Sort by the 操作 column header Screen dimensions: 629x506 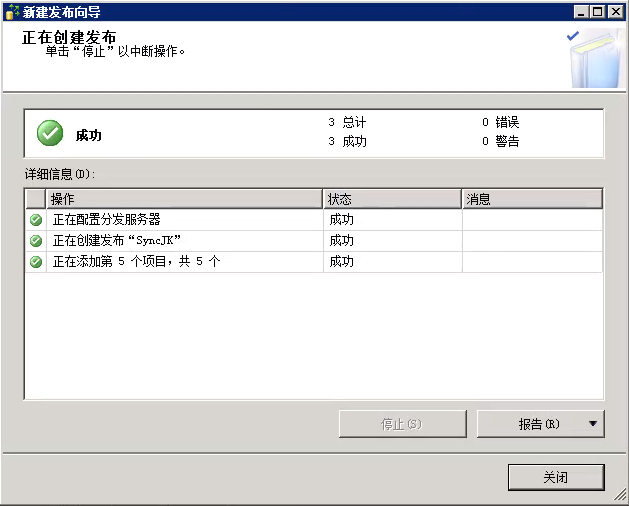click(x=184, y=199)
